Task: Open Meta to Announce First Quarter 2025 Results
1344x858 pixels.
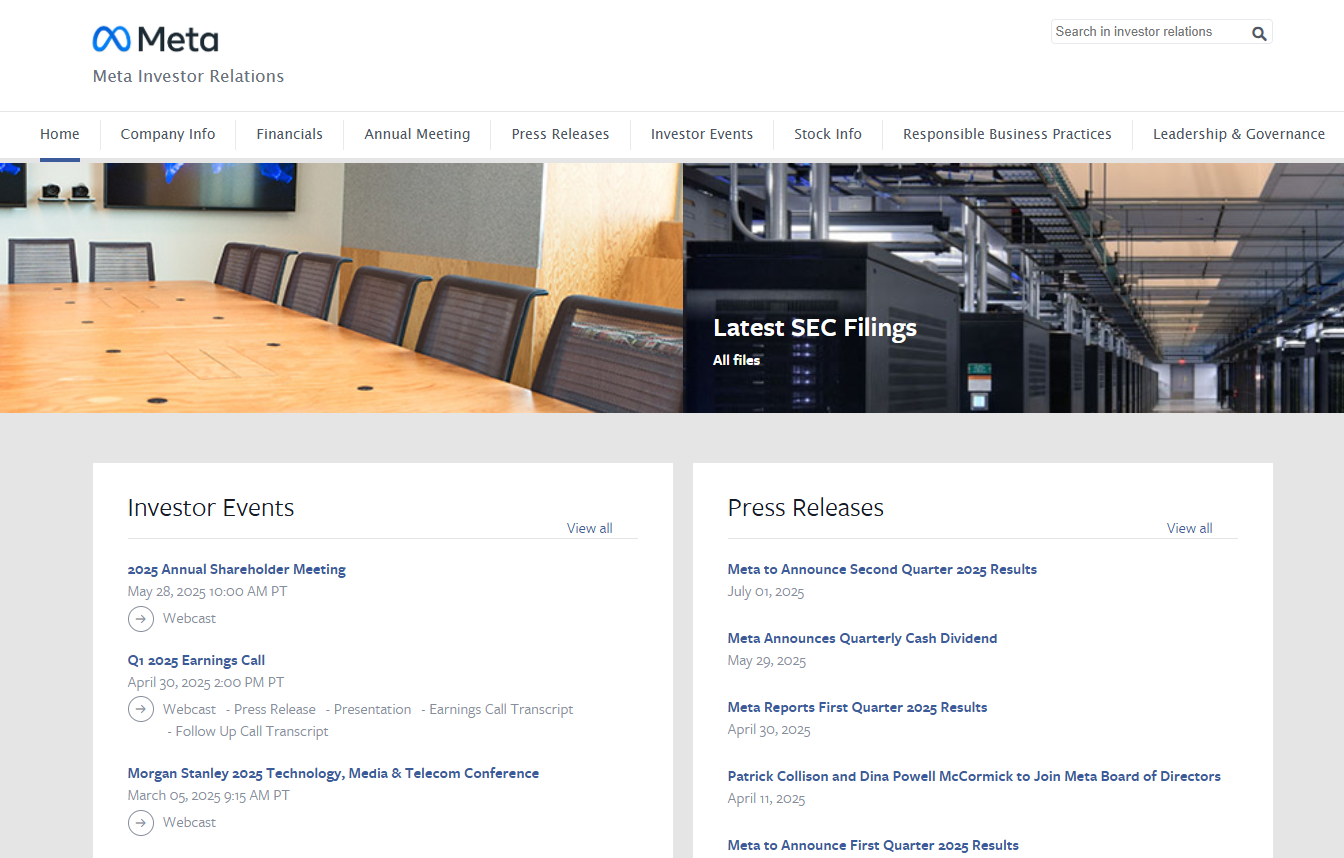Action: click(873, 845)
